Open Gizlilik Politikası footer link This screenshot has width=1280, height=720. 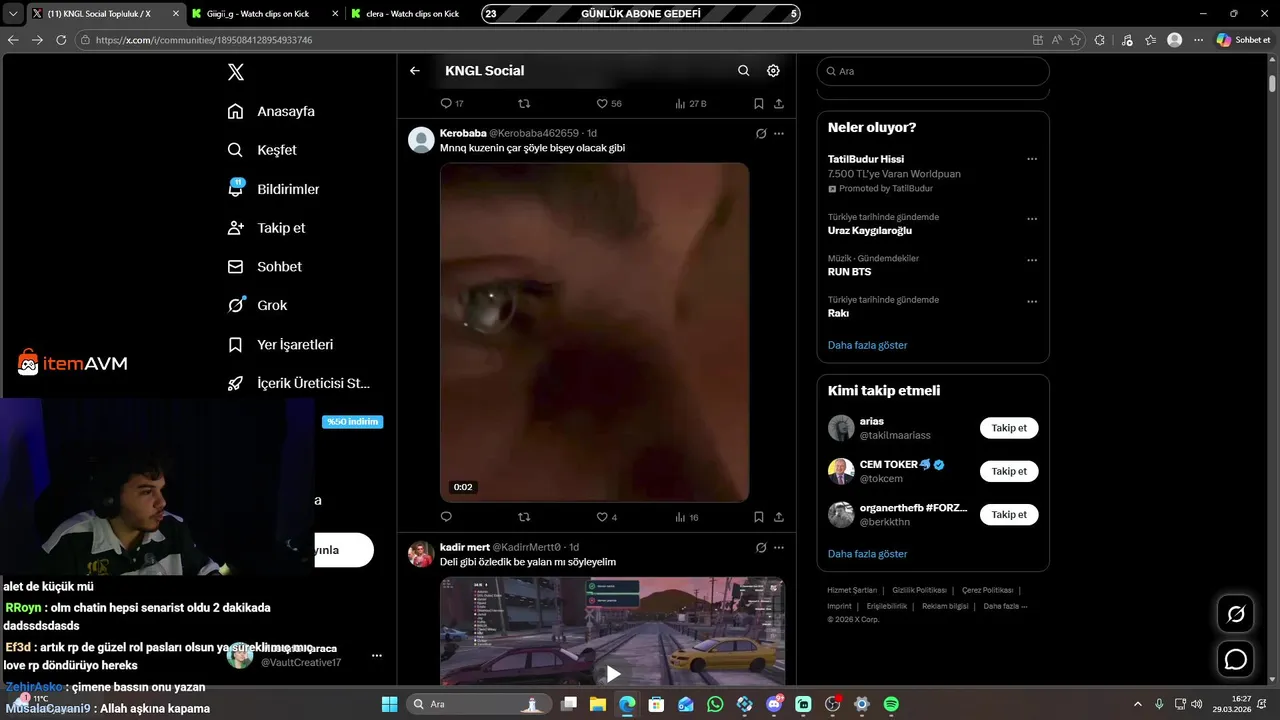point(919,590)
